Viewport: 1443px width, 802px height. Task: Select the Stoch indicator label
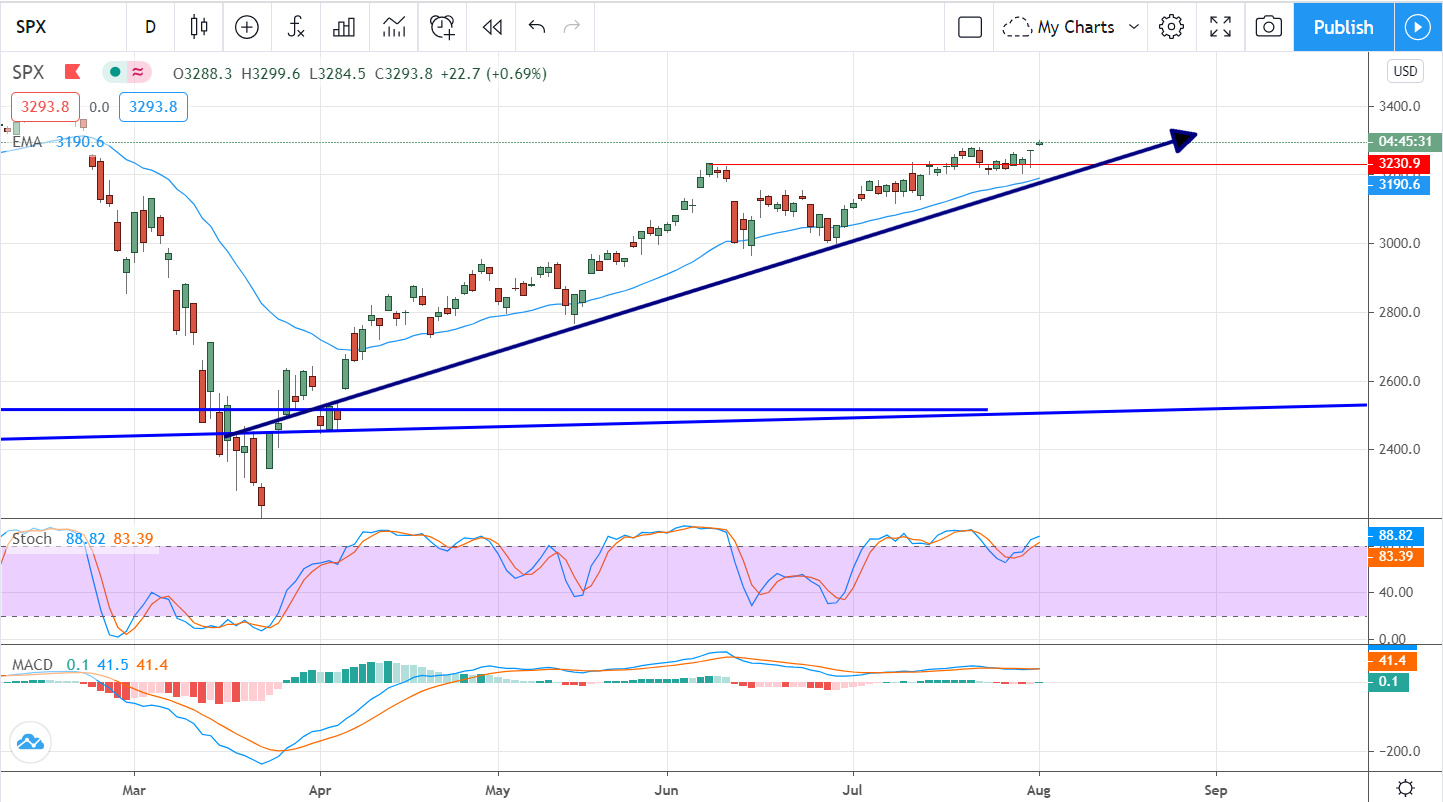click(x=32, y=539)
